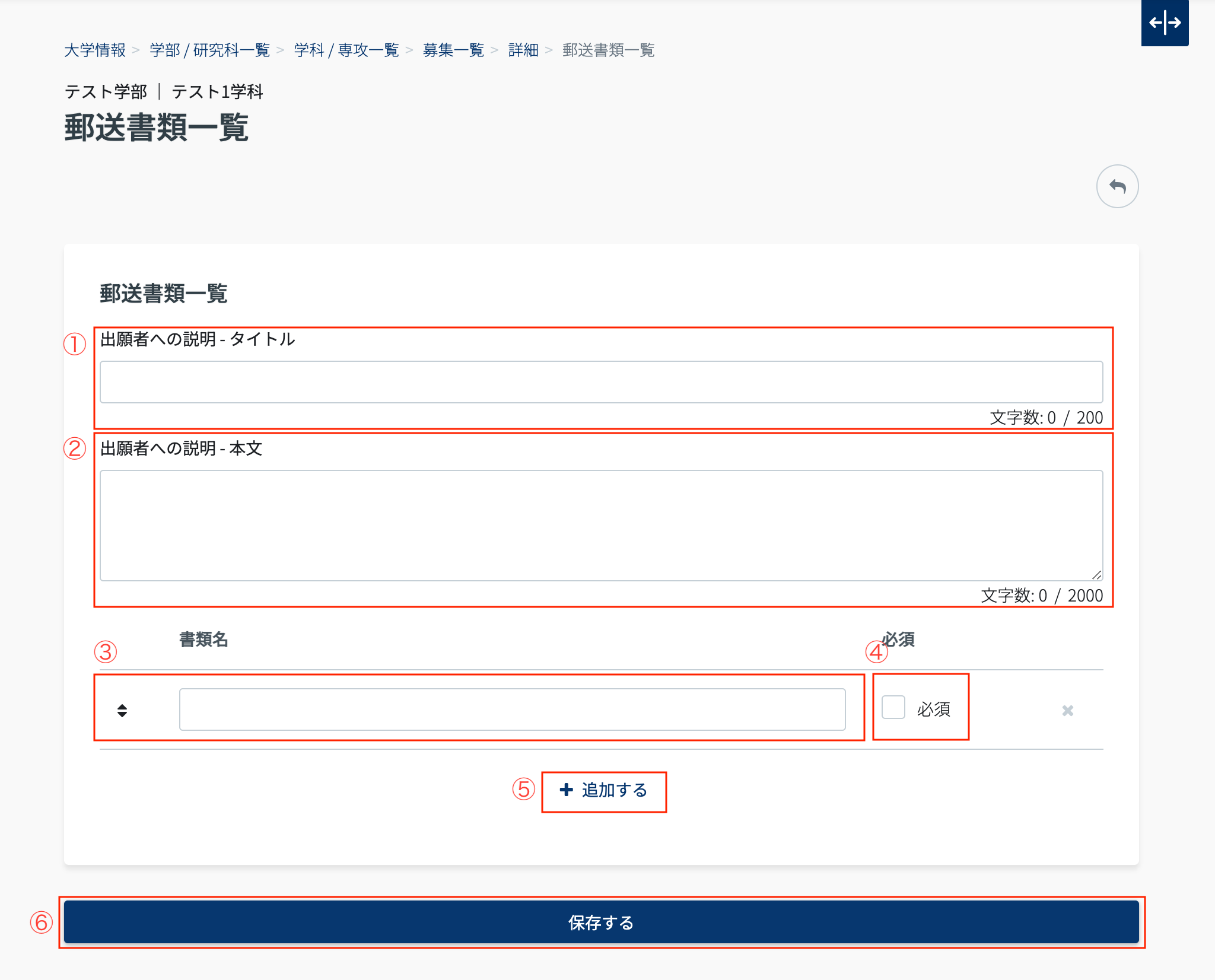Focus the 出願者への説明 - 本文 textarea

point(600,524)
